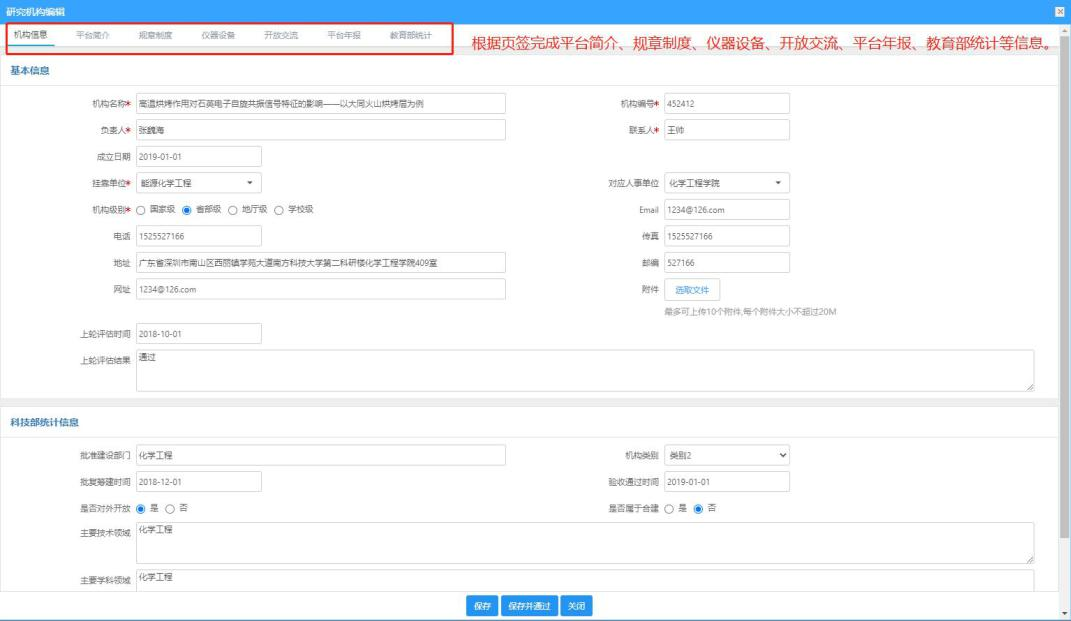Click the 上轮评估结果 textarea resize handle
Viewport: 1071px width, 621px height.
pos(1030,387)
